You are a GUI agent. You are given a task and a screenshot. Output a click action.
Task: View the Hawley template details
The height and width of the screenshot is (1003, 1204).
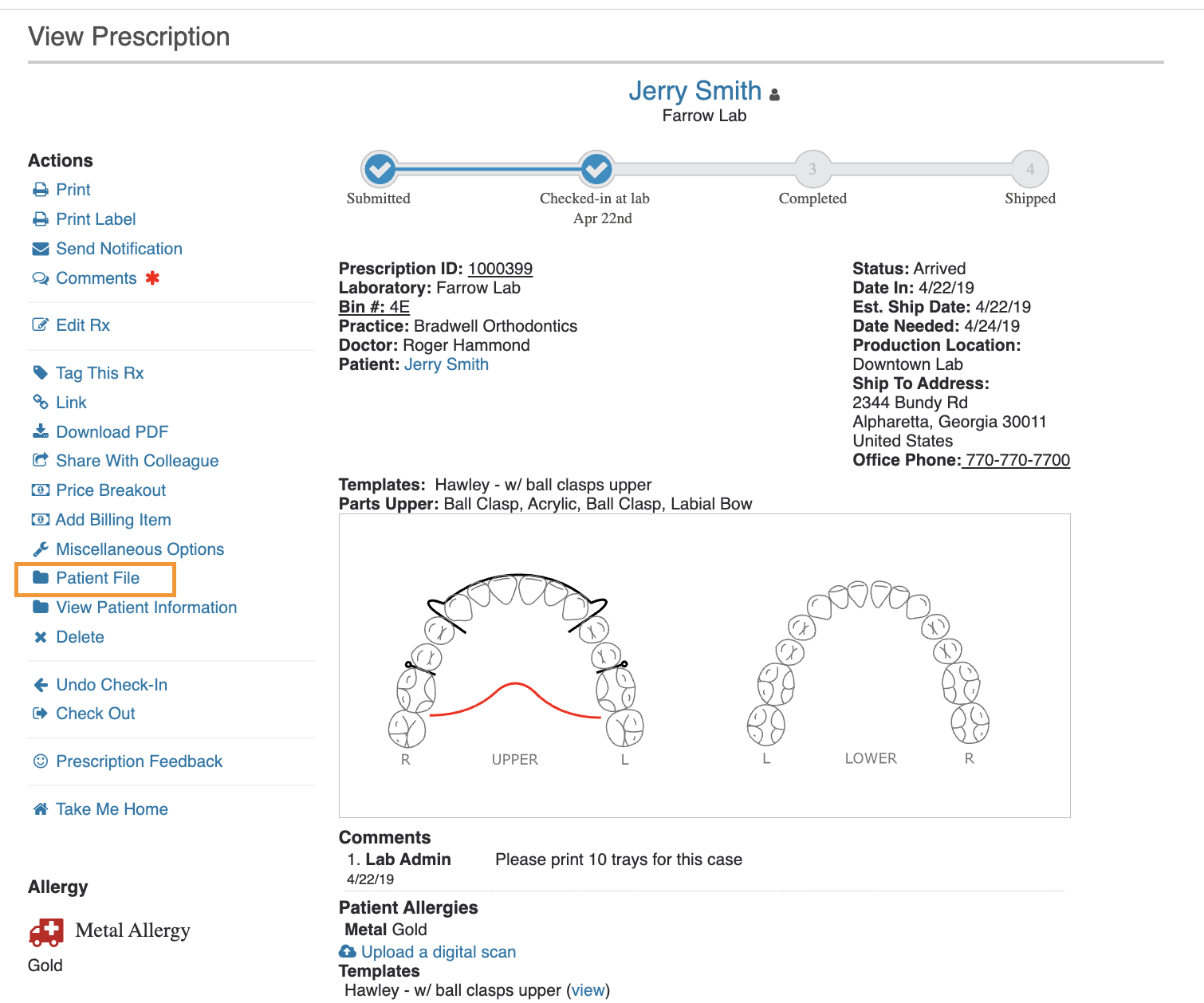[588, 990]
